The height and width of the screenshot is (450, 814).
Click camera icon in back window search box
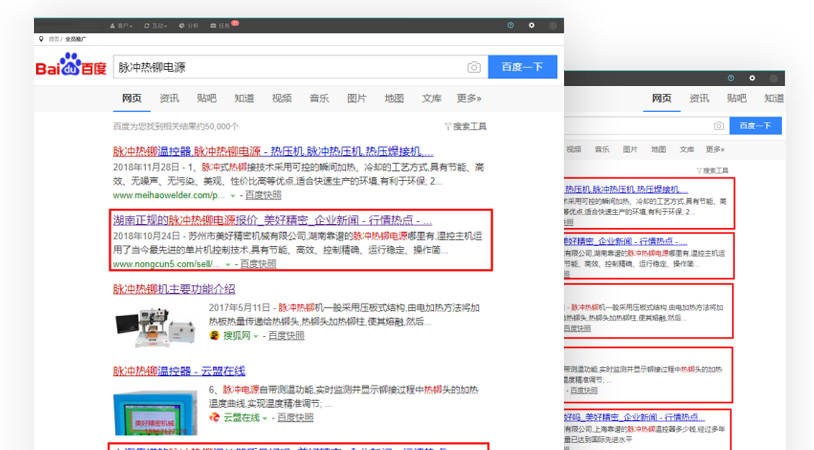click(719, 126)
